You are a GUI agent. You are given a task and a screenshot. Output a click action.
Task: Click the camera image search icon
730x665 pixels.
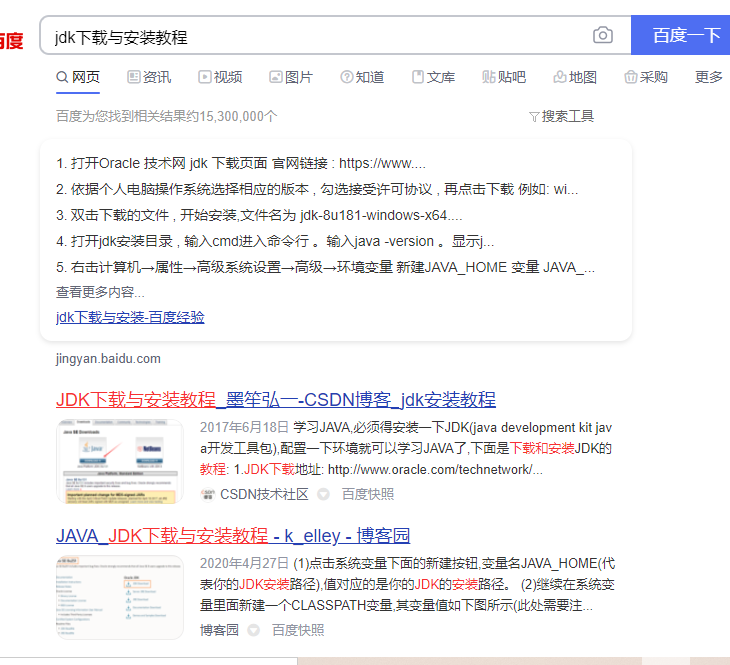[602, 35]
